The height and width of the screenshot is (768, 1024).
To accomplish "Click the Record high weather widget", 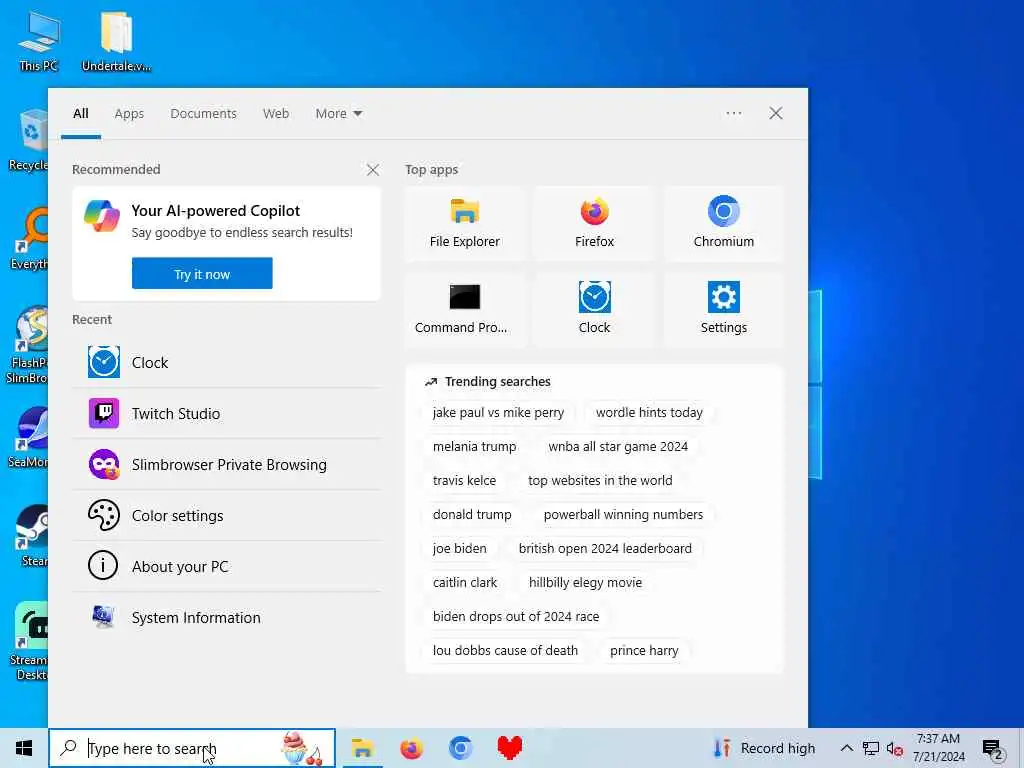I will tap(764, 748).
